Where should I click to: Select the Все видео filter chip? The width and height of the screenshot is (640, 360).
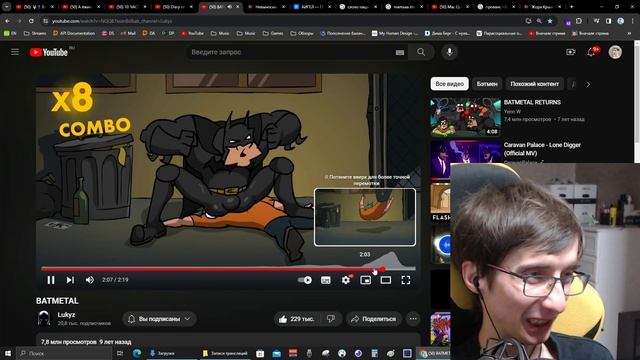pyautogui.click(x=449, y=84)
